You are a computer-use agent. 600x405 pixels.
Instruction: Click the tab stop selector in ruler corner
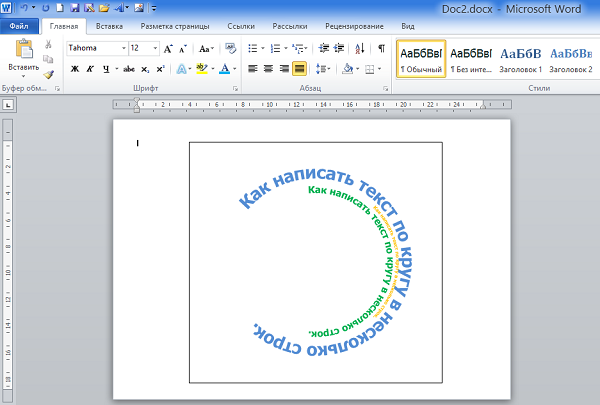pos(8,105)
